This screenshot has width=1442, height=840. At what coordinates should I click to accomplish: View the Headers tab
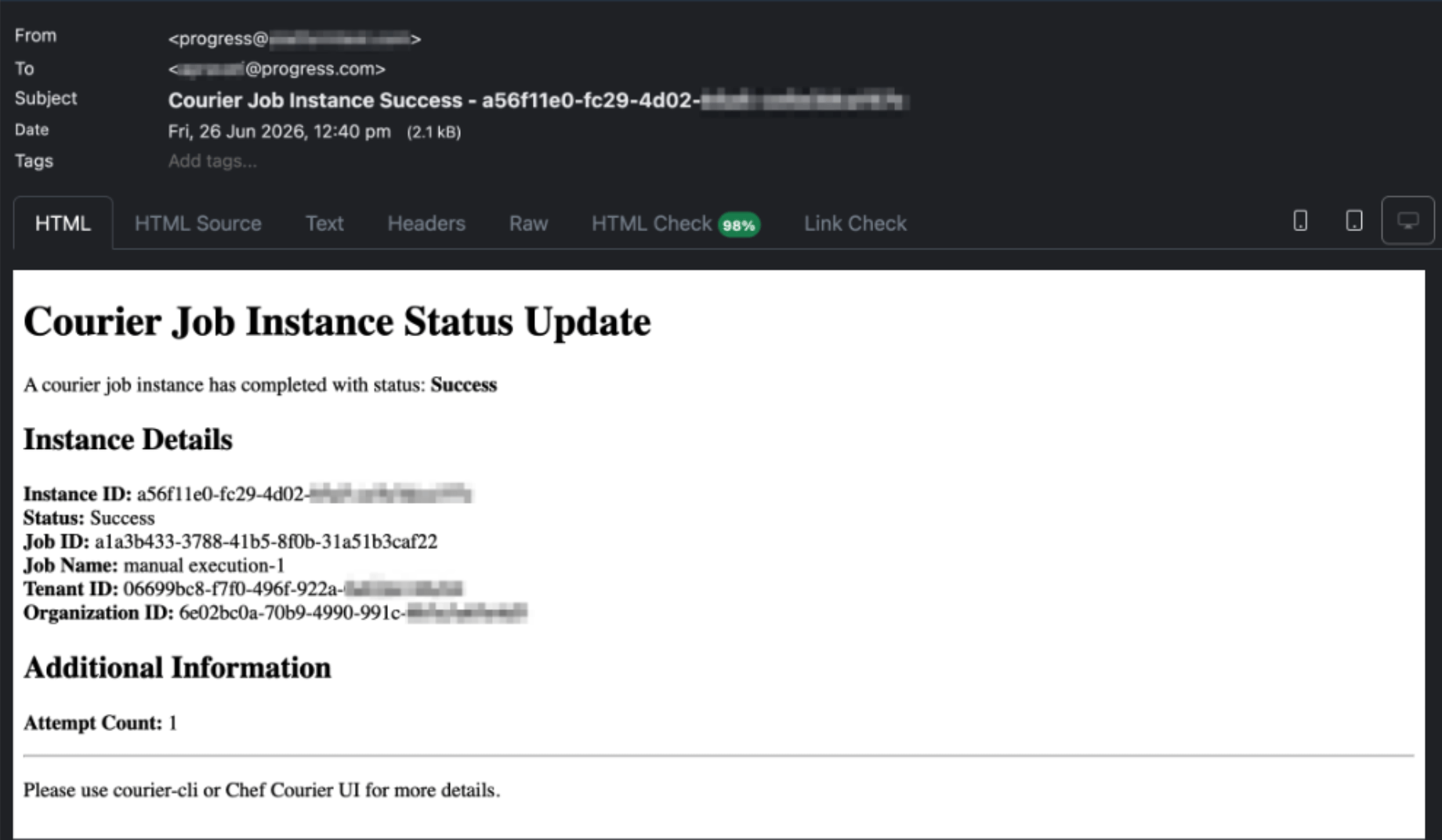click(426, 223)
